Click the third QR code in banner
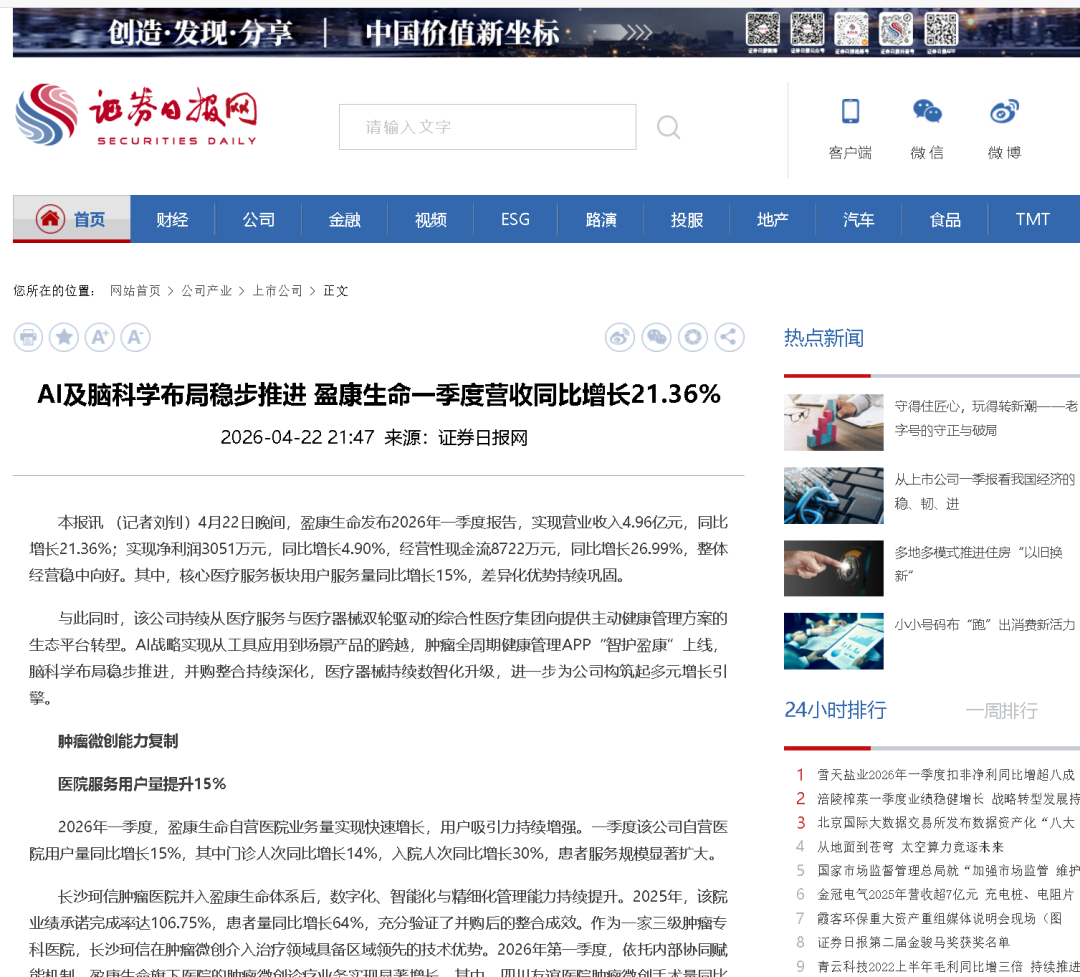The width and height of the screenshot is (1080, 977). [851, 30]
